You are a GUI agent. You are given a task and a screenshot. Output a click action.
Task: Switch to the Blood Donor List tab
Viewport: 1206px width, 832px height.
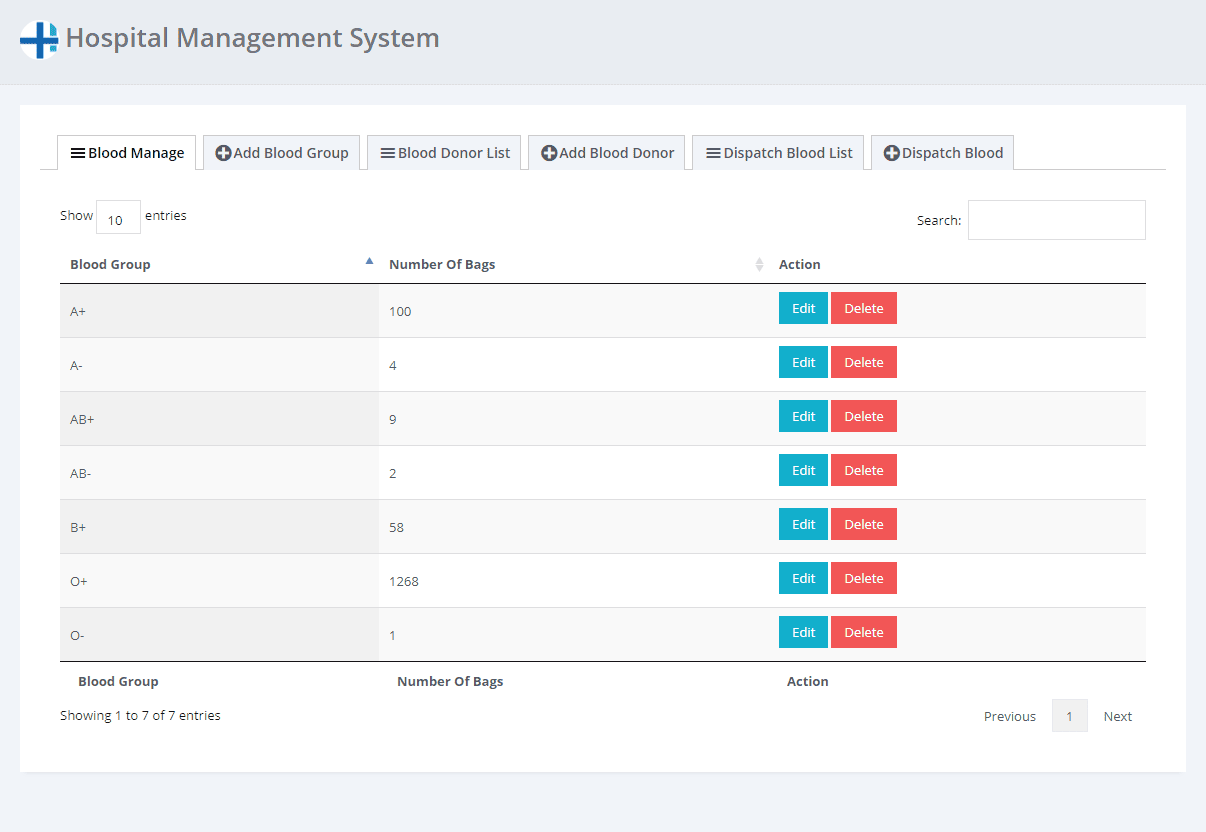pyautogui.click(x=444, y=153)
